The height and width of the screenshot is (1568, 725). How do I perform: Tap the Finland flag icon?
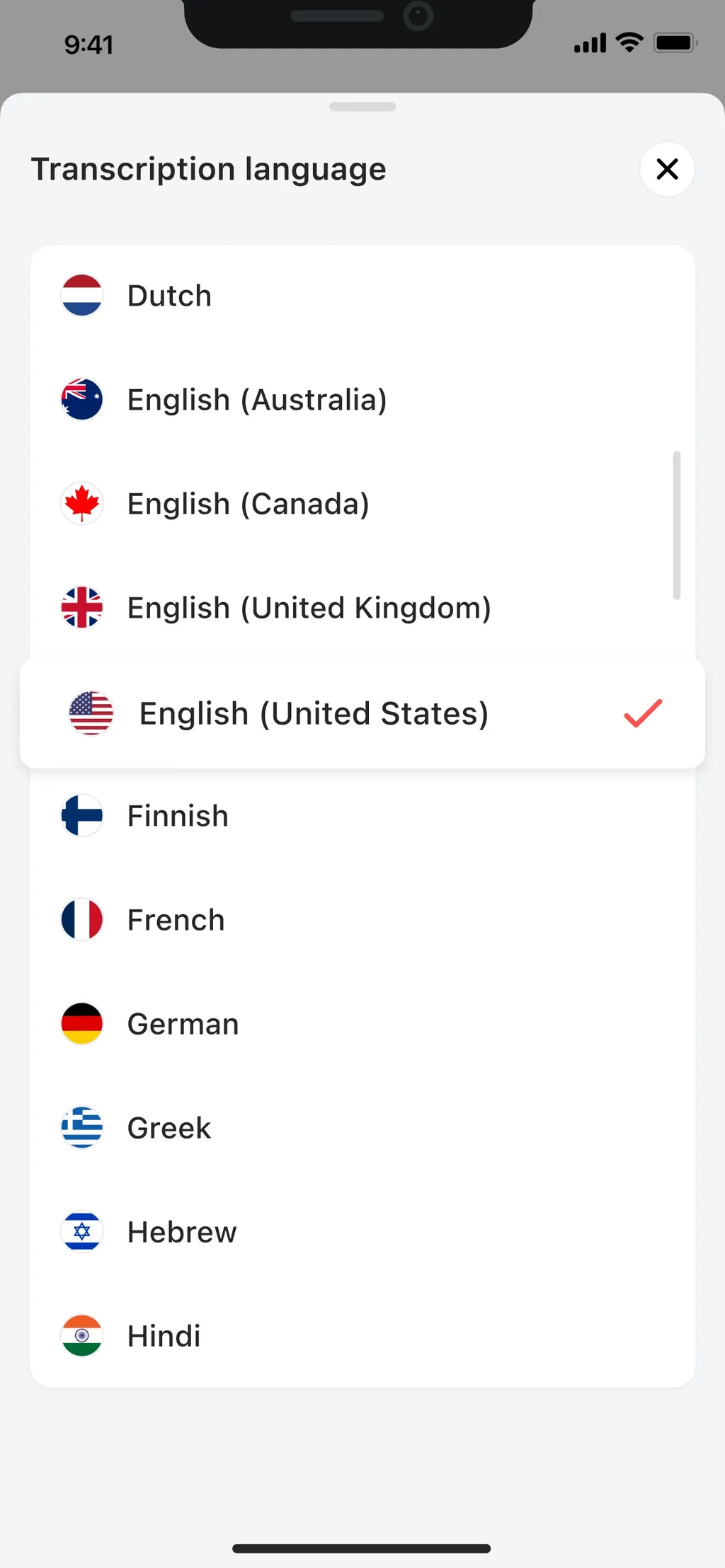click(x=82, y=815)
